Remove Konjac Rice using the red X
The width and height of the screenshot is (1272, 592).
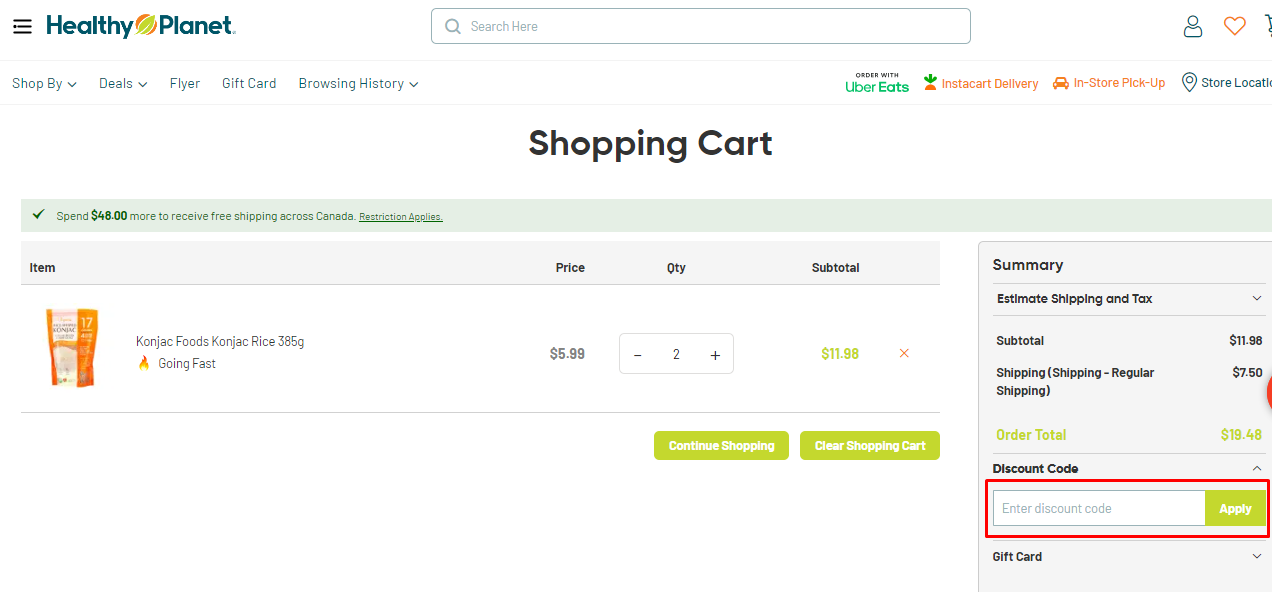point(903,353)
